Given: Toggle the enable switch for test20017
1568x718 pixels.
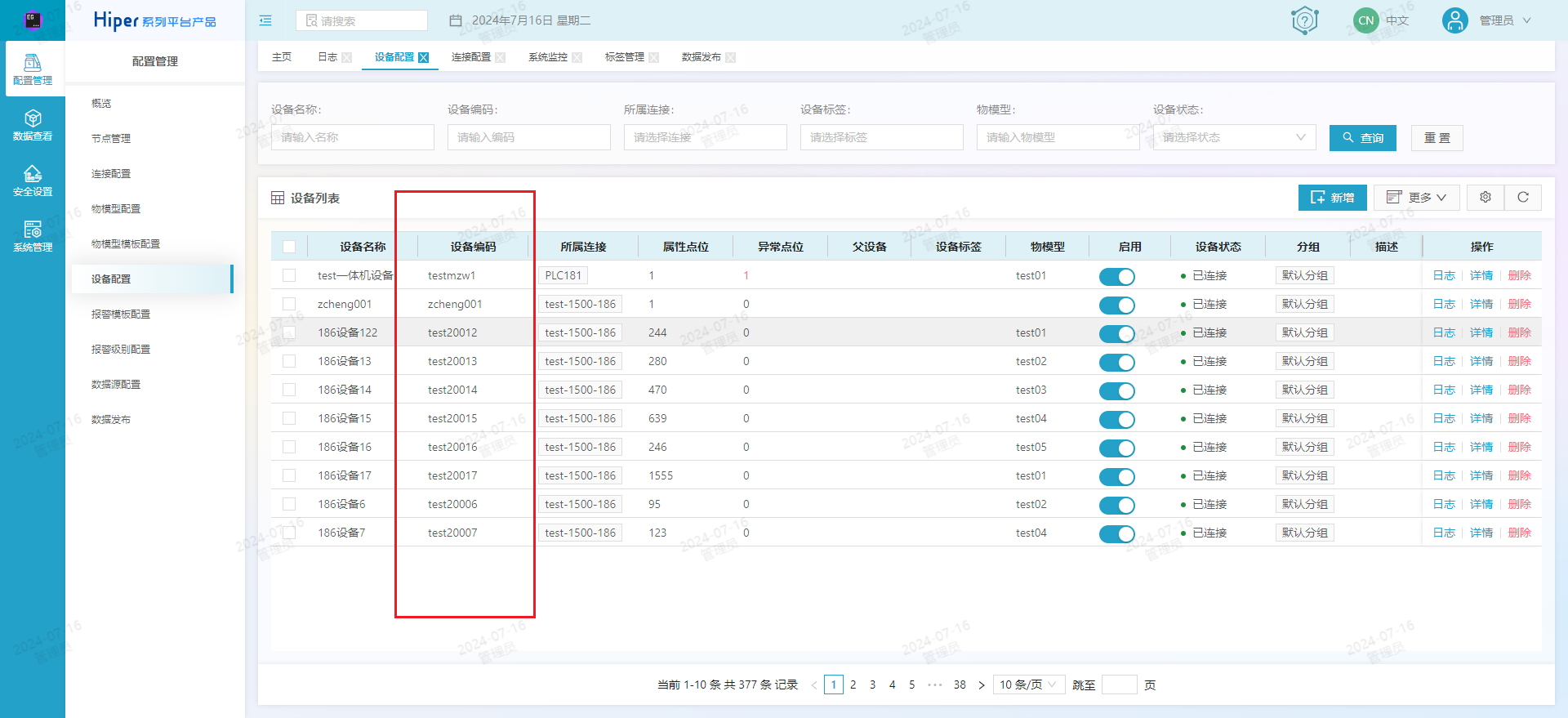Looking at the screenshot, I should tap(1116, 476).
